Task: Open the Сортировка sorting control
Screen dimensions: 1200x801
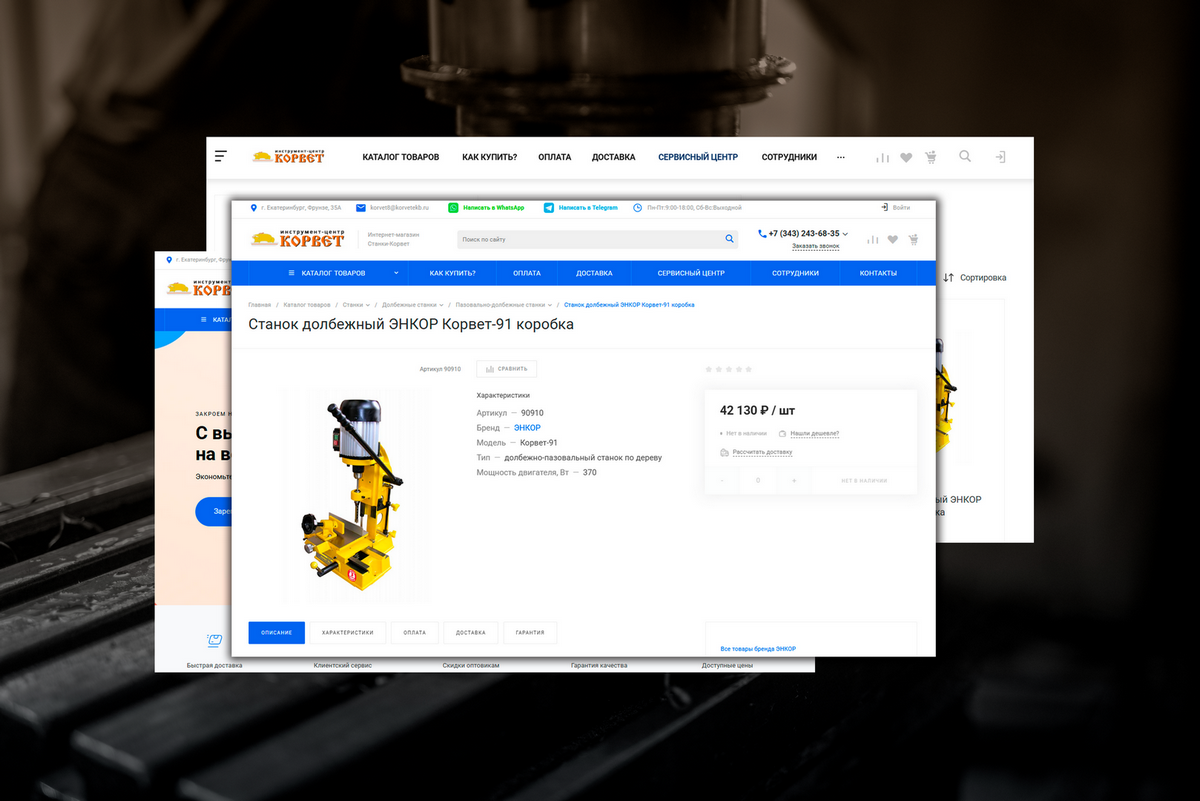Action: 975,277
